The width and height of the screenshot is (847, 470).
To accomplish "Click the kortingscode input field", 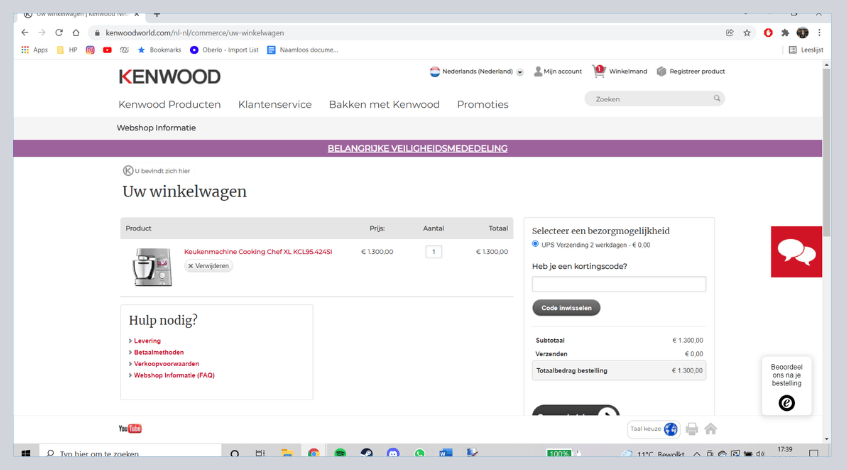I will click(x=619, y=284).
